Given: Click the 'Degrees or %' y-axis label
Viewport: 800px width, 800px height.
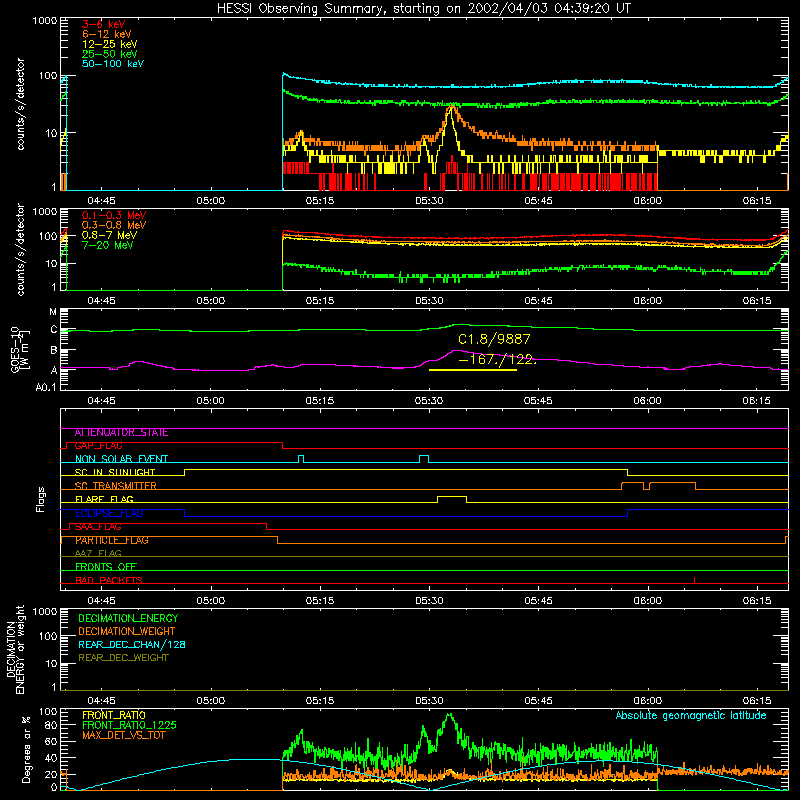Looking at the screenshot, I should click(26, 749).
